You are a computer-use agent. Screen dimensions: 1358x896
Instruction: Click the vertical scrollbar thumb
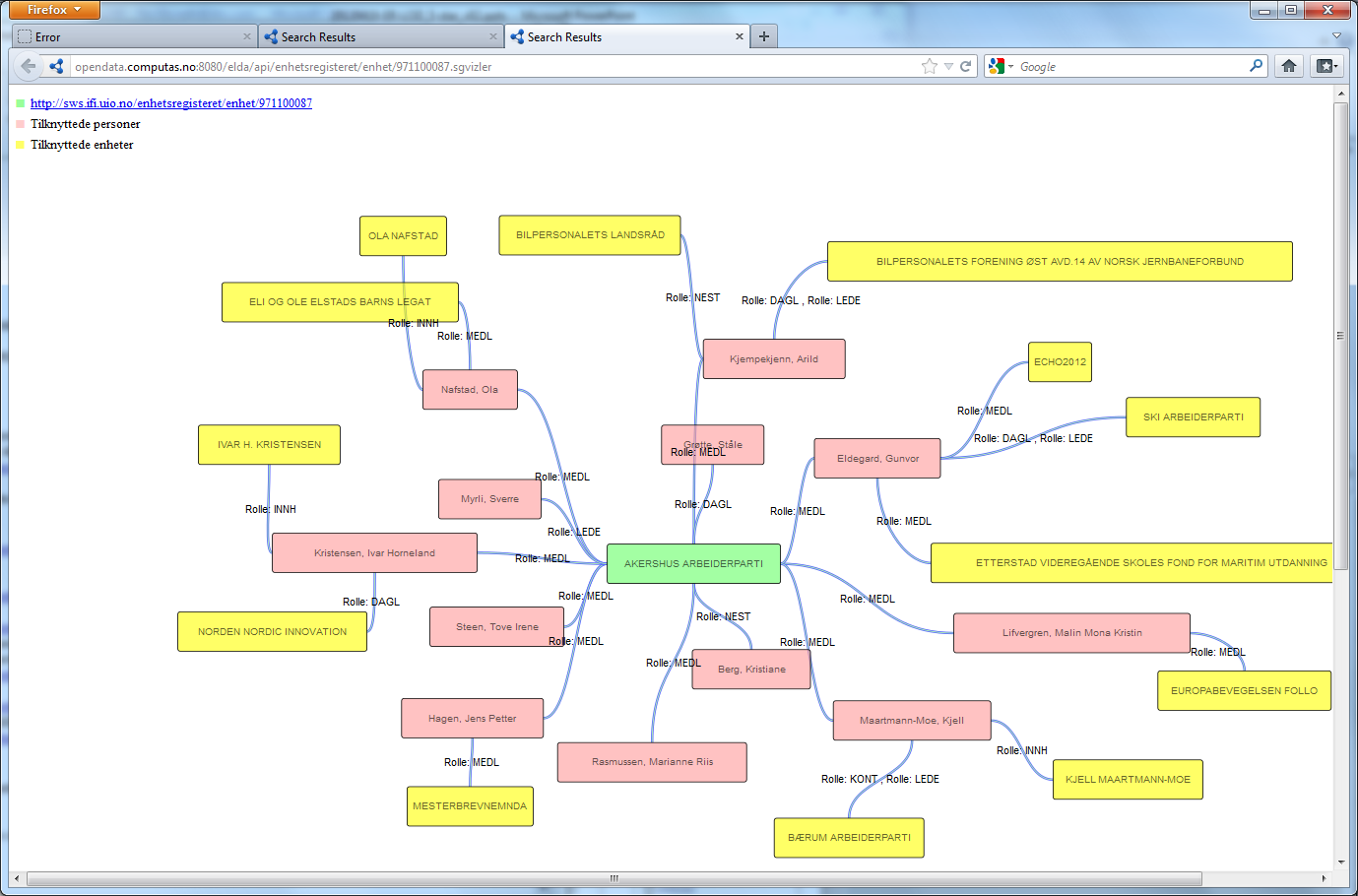pyautogui.click(x=1340, y=335)
